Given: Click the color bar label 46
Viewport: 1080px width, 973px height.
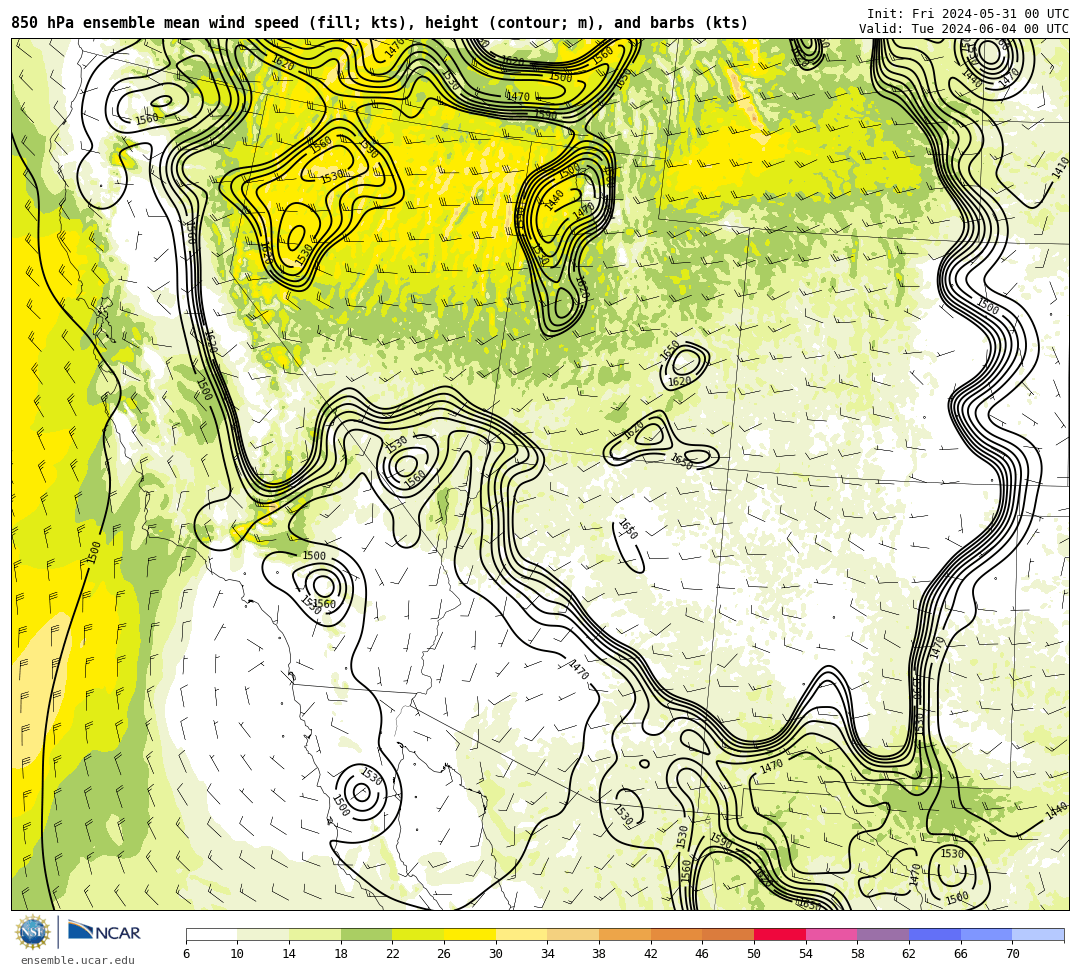Looking at the screenshot, I should 703,954.
